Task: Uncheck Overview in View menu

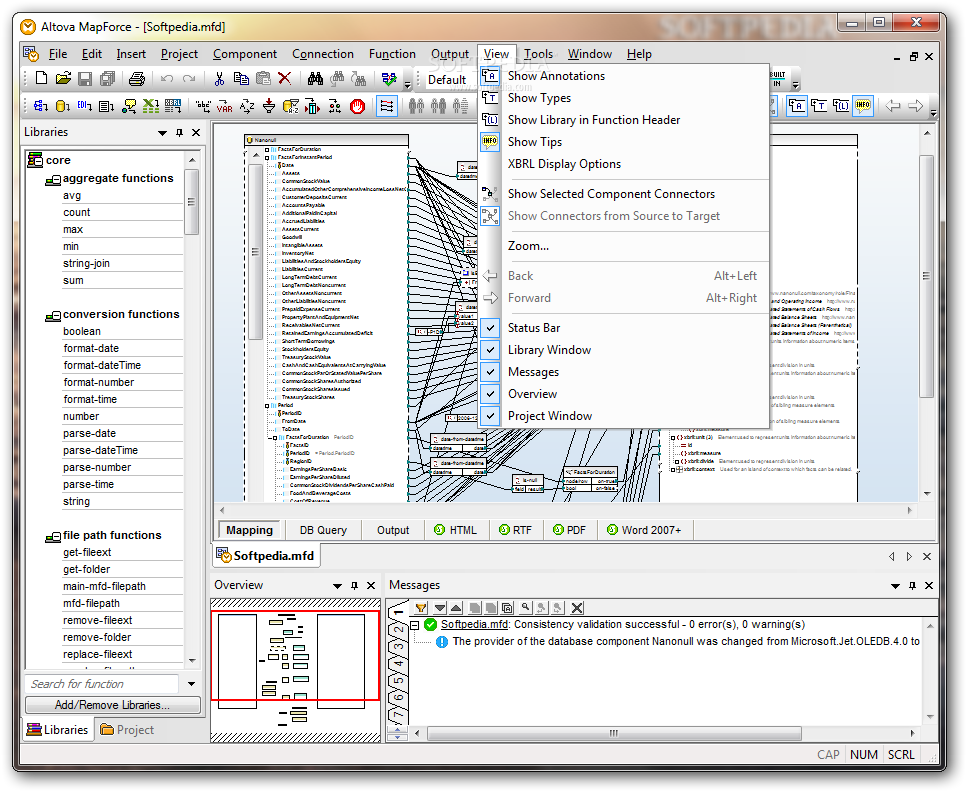Action: 532,394
